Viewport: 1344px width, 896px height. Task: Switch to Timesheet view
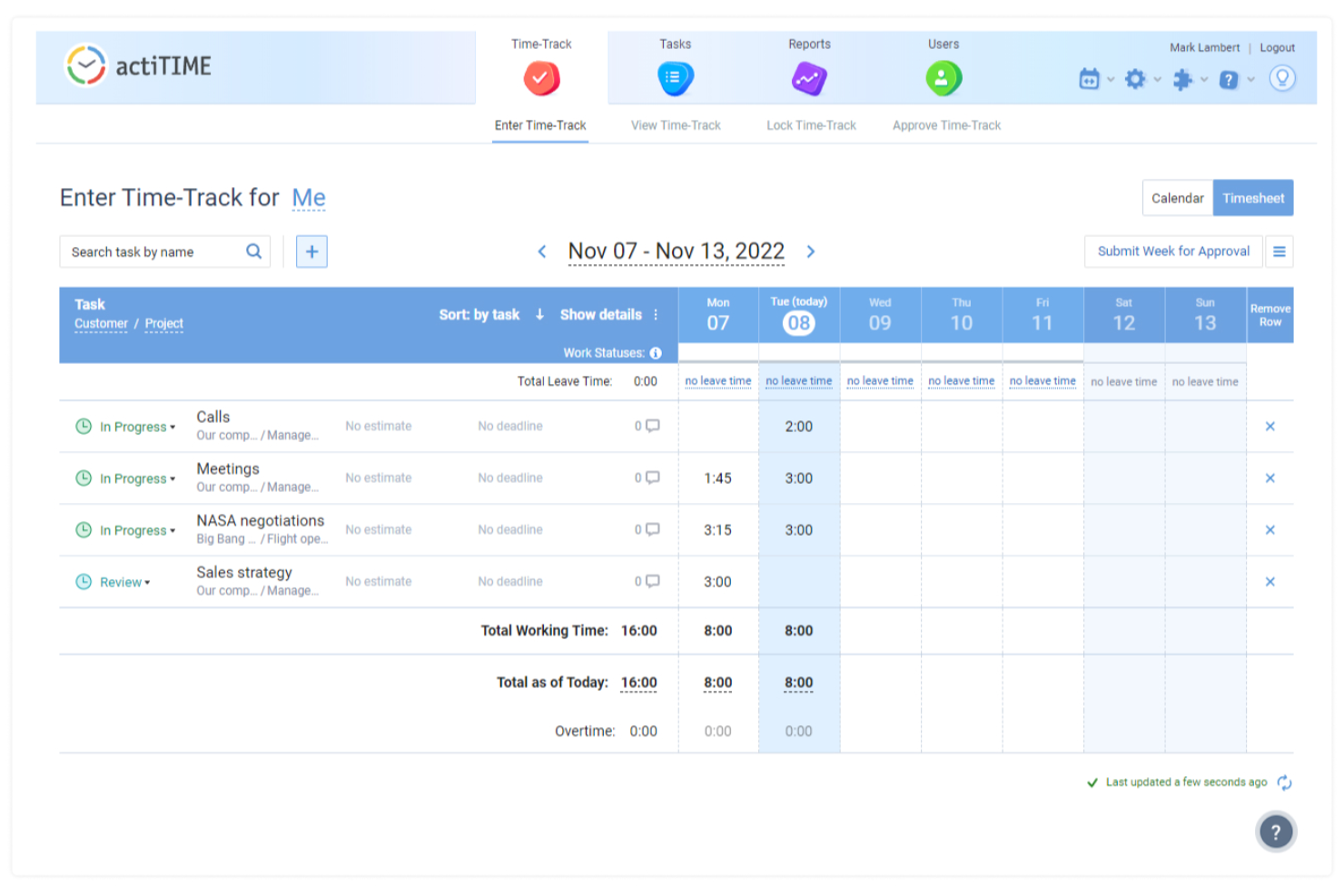tap(1253, 198)
